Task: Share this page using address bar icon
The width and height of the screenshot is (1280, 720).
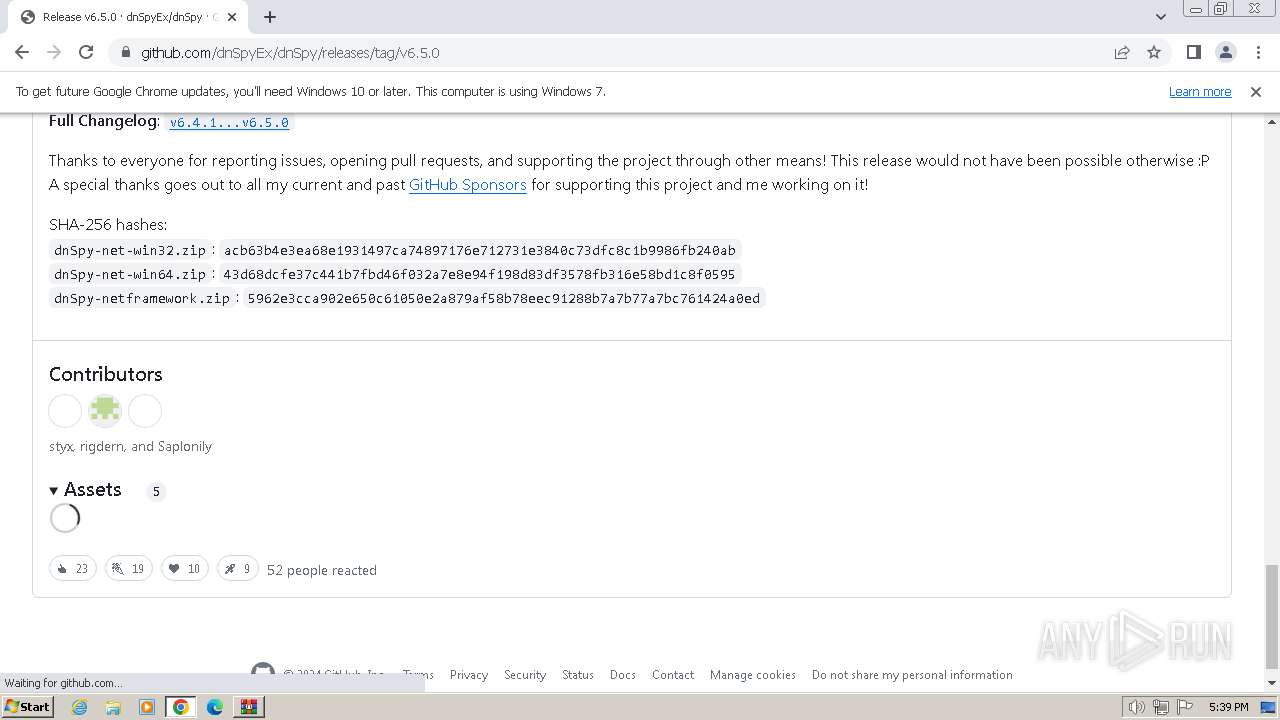Action: coord(1122,52)
